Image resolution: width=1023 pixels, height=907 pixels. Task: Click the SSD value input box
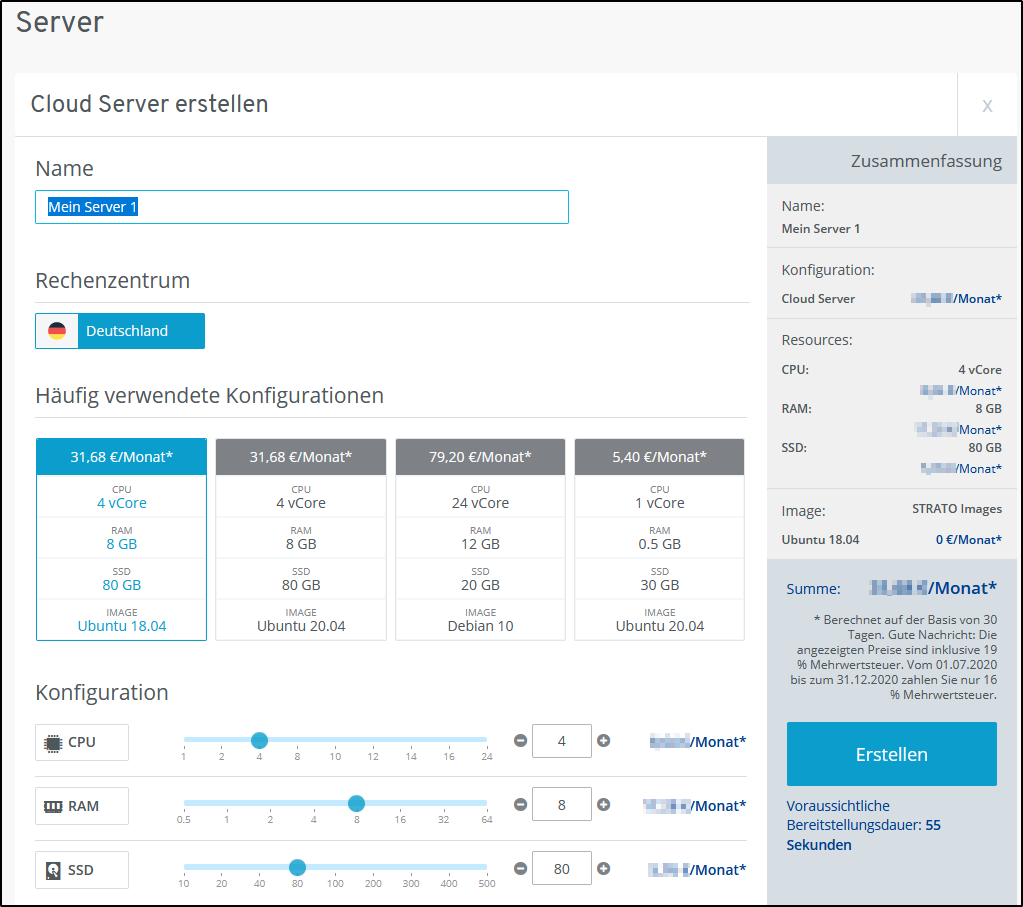click(x=561, y=869)
